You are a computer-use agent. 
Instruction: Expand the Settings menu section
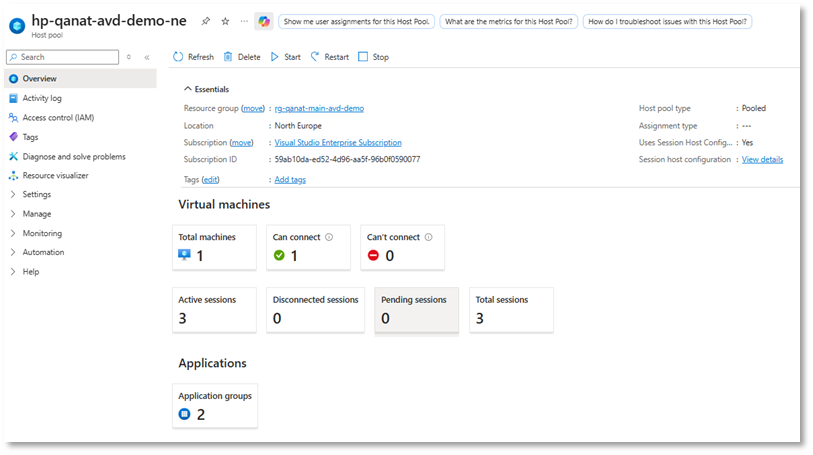pyautogui.click(x=13, y=195)
